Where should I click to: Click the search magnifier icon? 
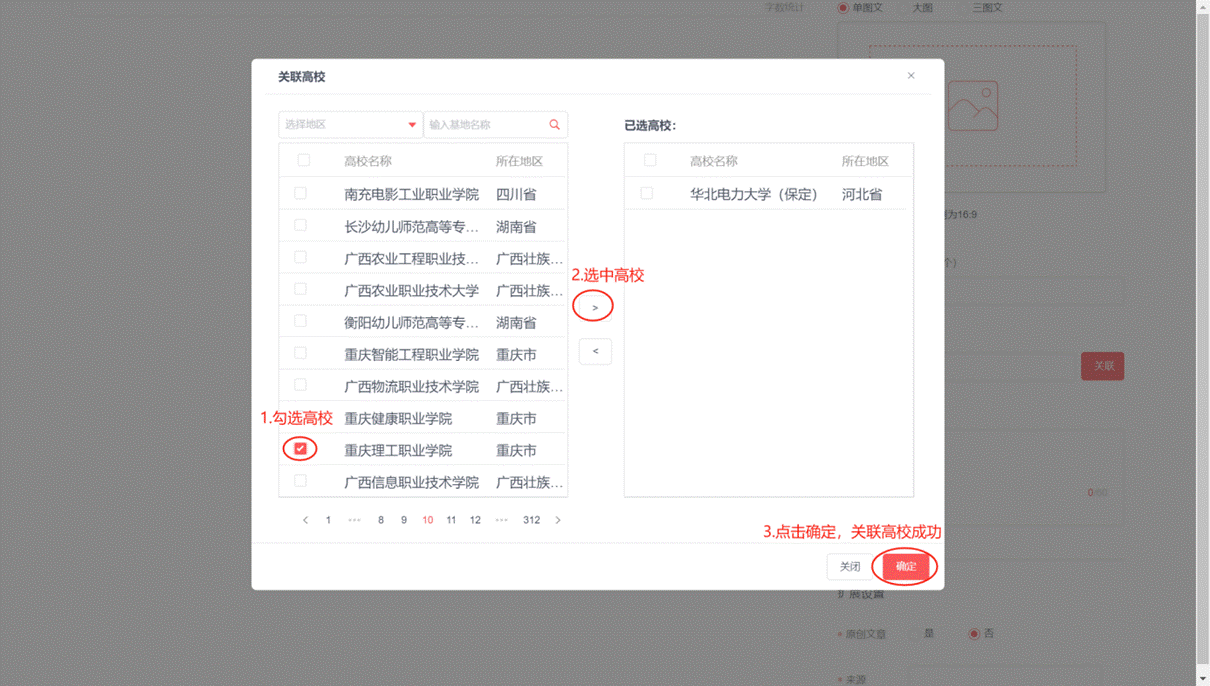click(x=554, y=125)
